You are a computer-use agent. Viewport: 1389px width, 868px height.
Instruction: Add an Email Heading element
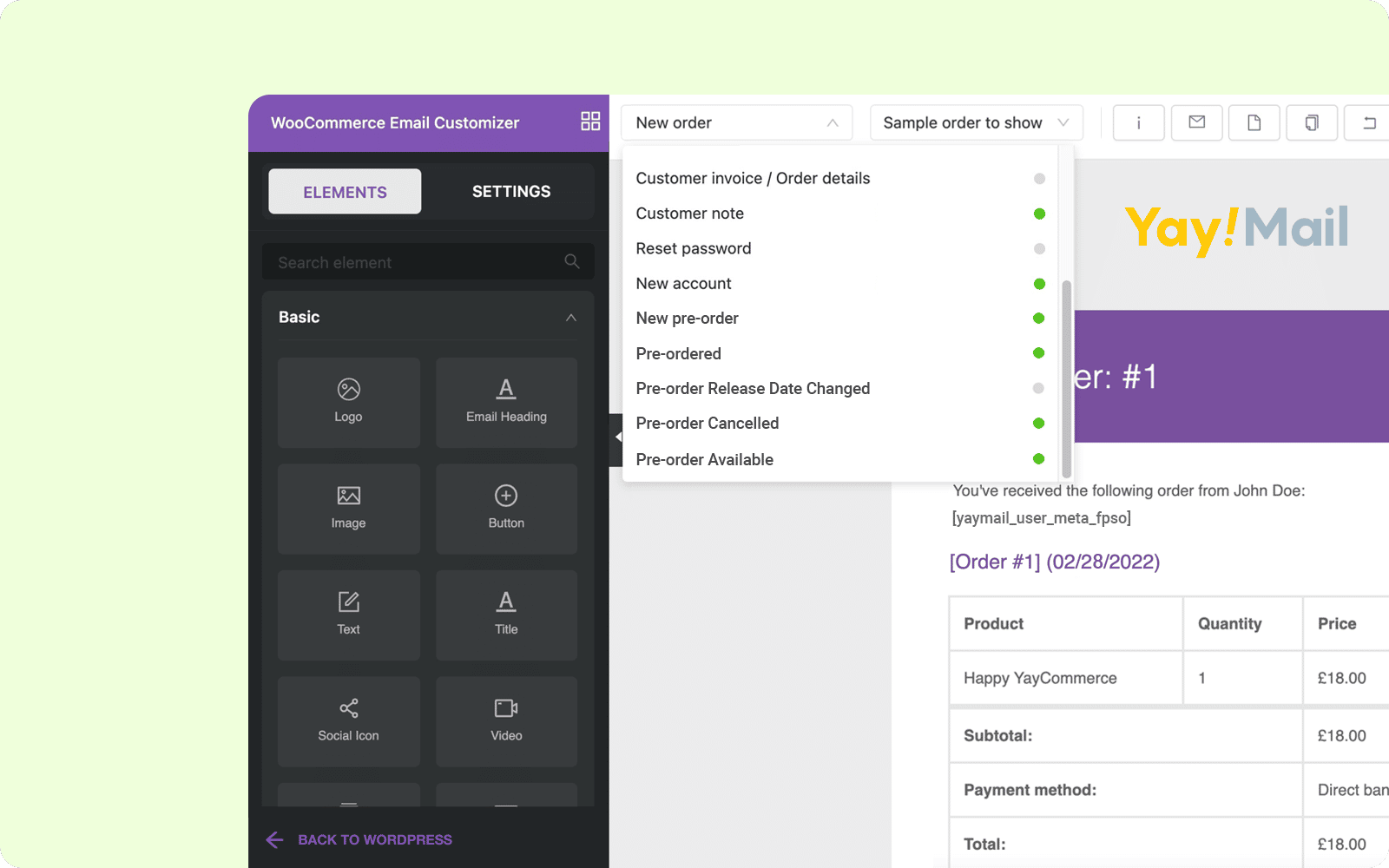506,402
